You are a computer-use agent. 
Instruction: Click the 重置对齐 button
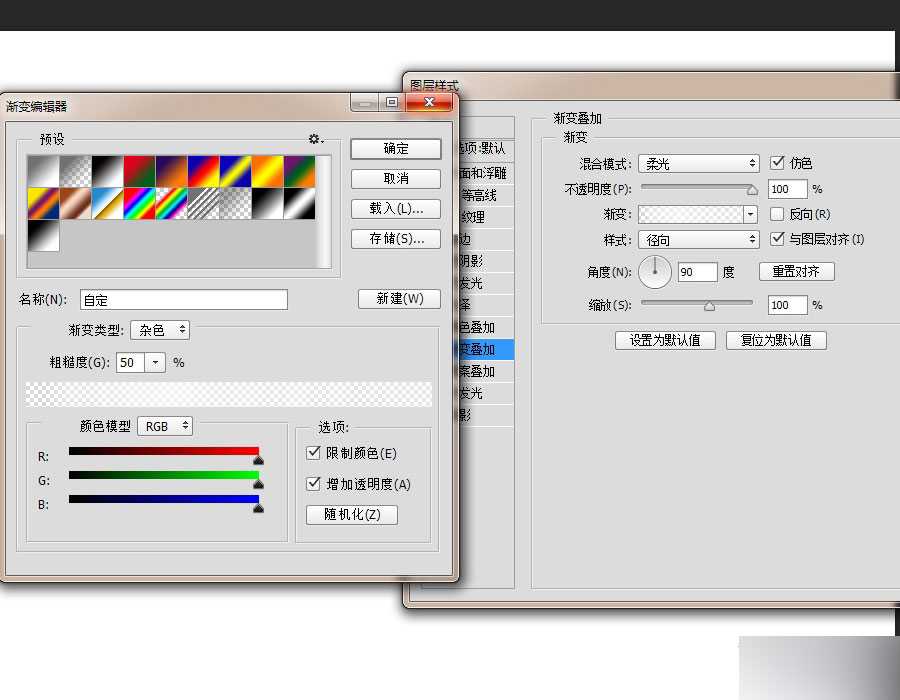(x=796, y=271)
